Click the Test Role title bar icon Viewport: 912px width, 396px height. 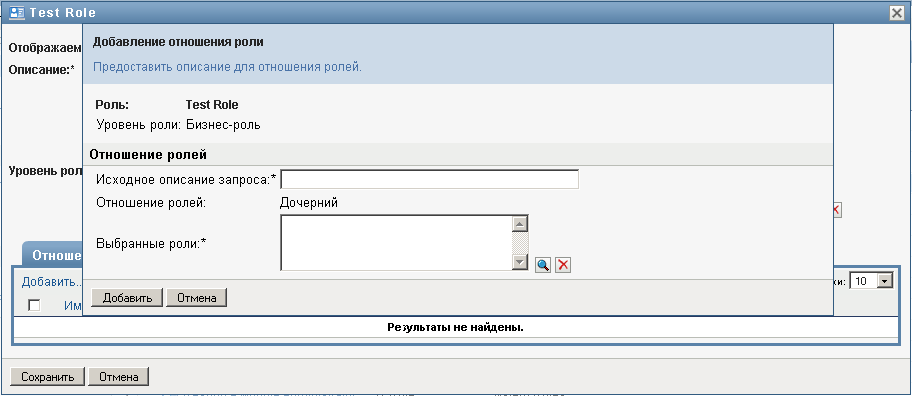pyautogui.click(x=17, y=12)
